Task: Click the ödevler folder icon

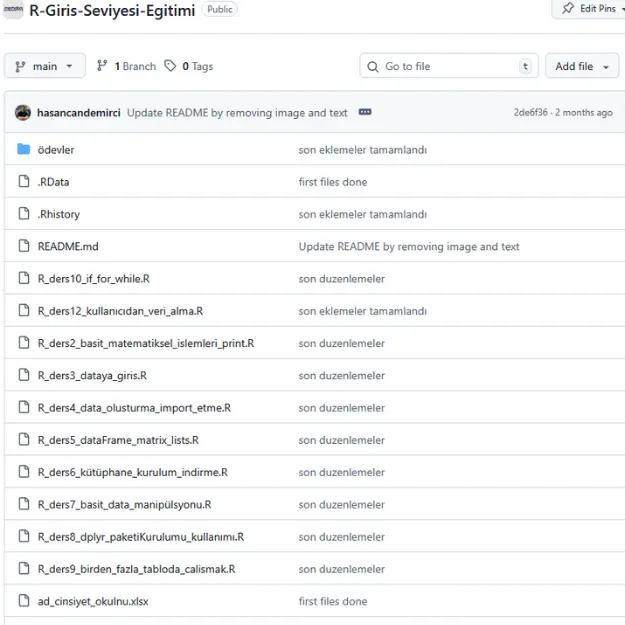Action: coord(24,149)
